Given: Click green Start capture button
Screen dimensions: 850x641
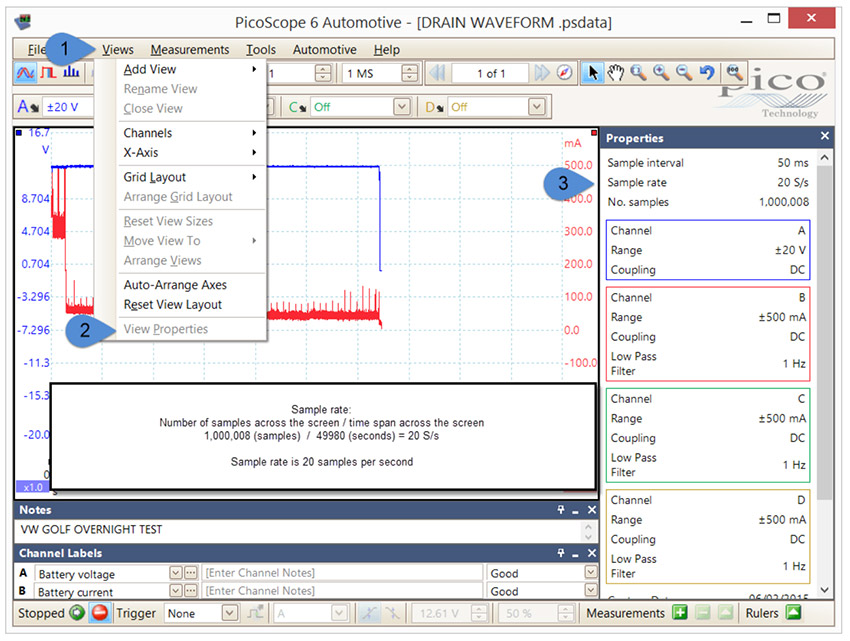Looking at the screenshot, I should click(x=77, y=613).
